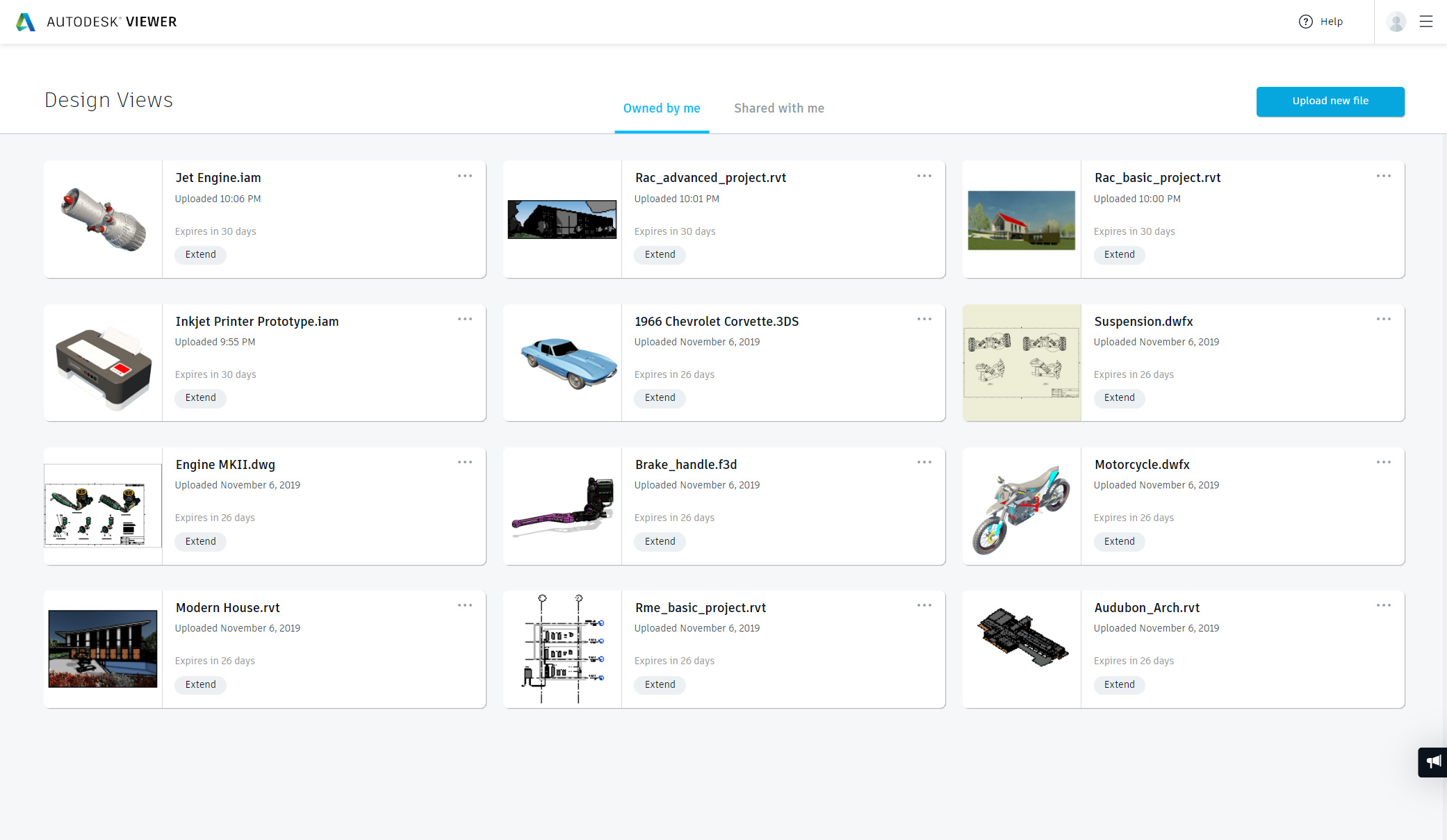Viewport: 1447px width, 840px height.
Task: Click the Autodesk logo icon
Action: [26, 22]
